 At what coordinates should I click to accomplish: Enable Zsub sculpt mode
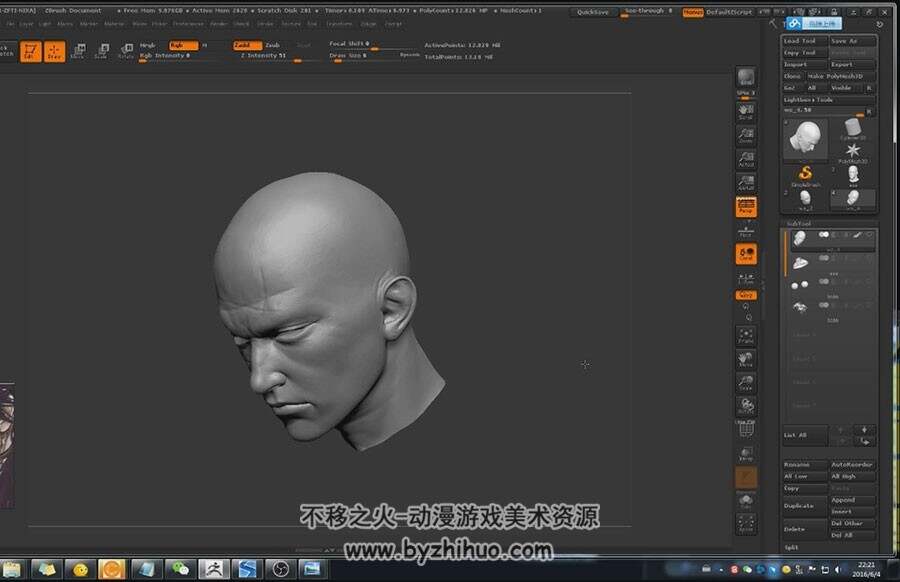(273, 45)
